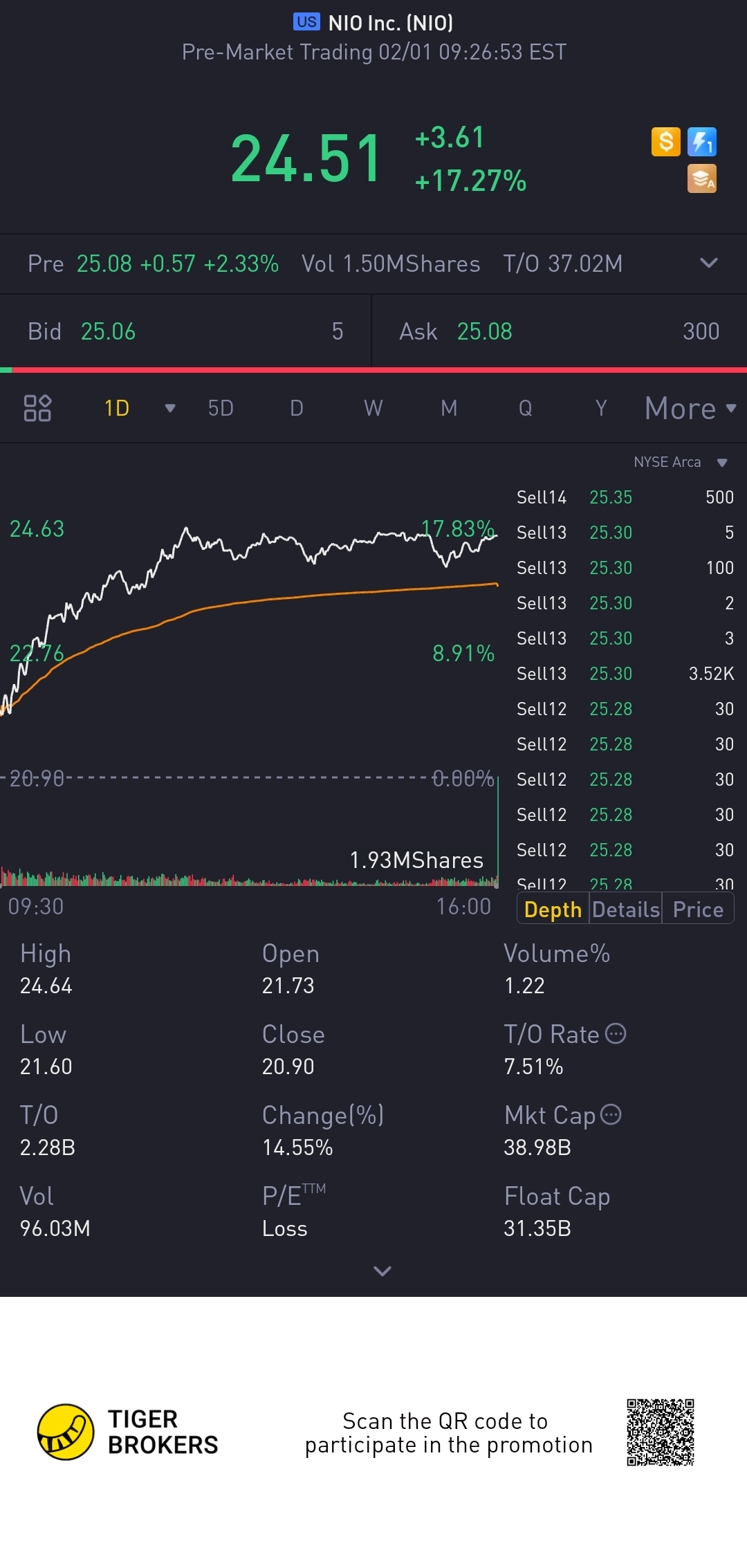The width and height of the screenshot is (747, 1568).
Task: Tap the US market flag badge
Action: click(x=306, y=22)
